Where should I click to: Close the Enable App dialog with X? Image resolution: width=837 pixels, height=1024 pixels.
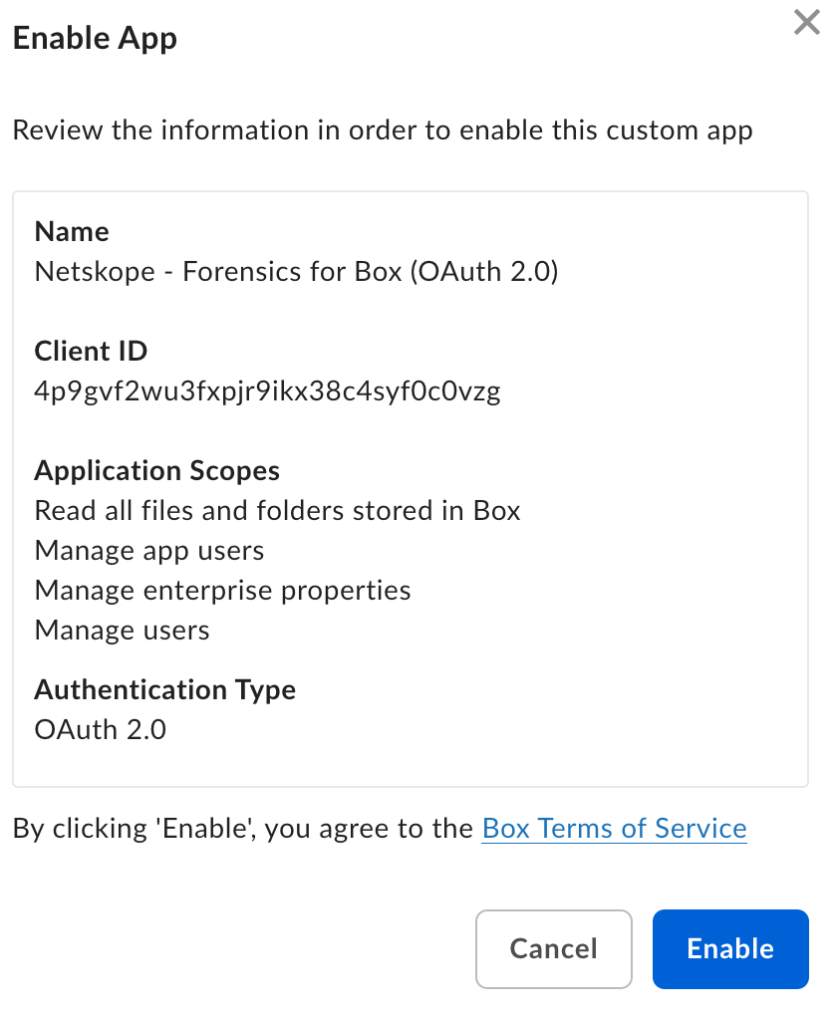[x=807, y=22]
